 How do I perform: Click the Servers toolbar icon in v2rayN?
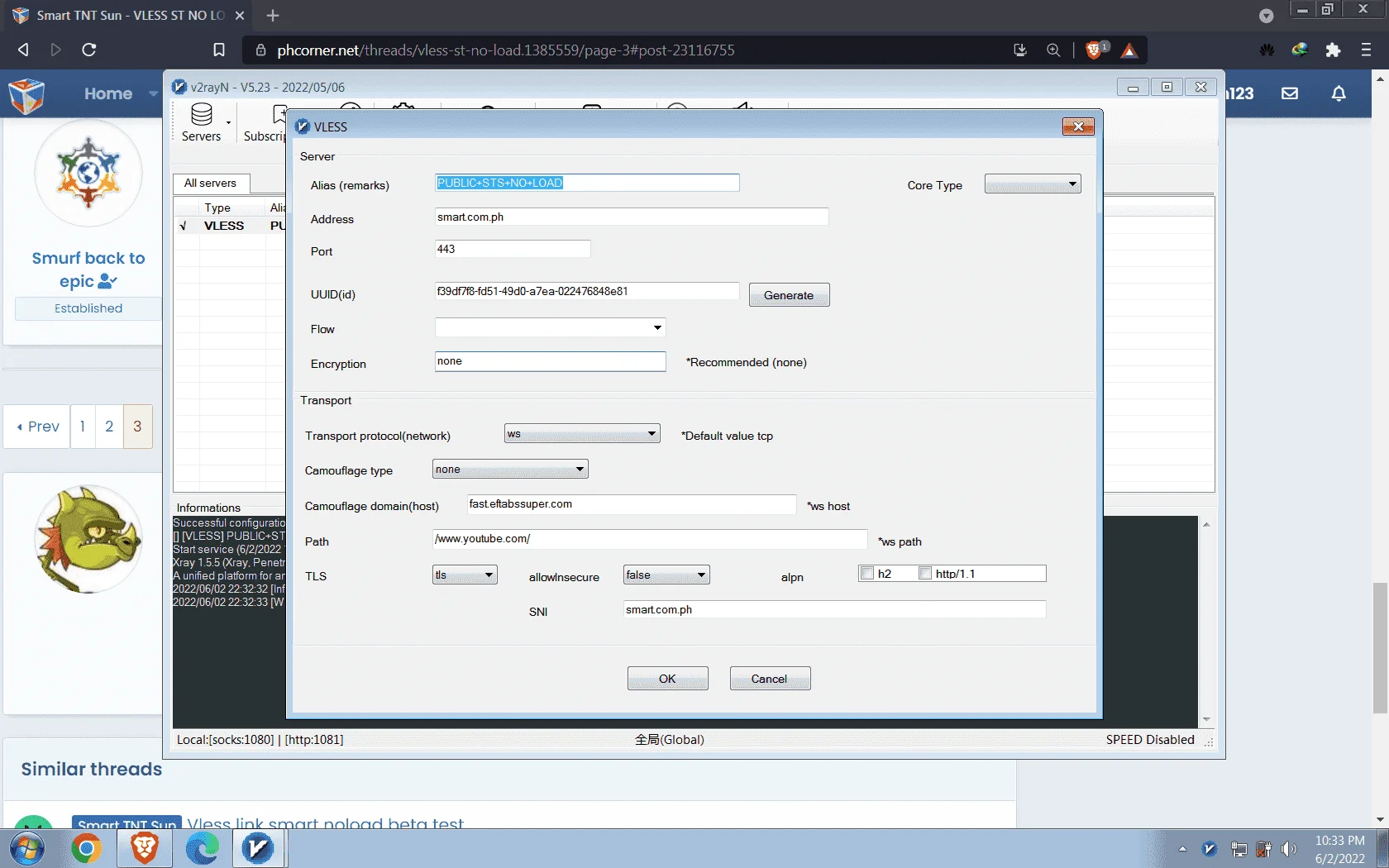[201, 122]
